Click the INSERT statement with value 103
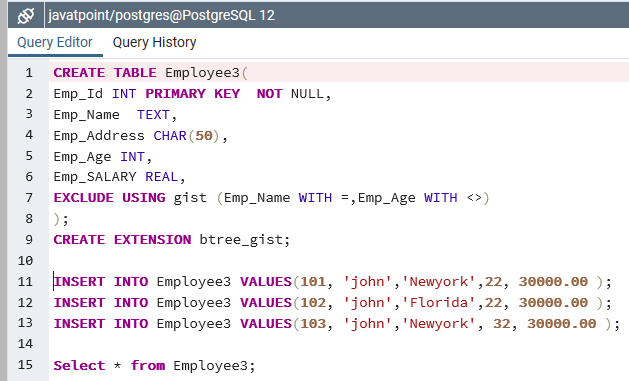Image resolution: width=629 pixels, height=381 pixels. click(337, 323)
